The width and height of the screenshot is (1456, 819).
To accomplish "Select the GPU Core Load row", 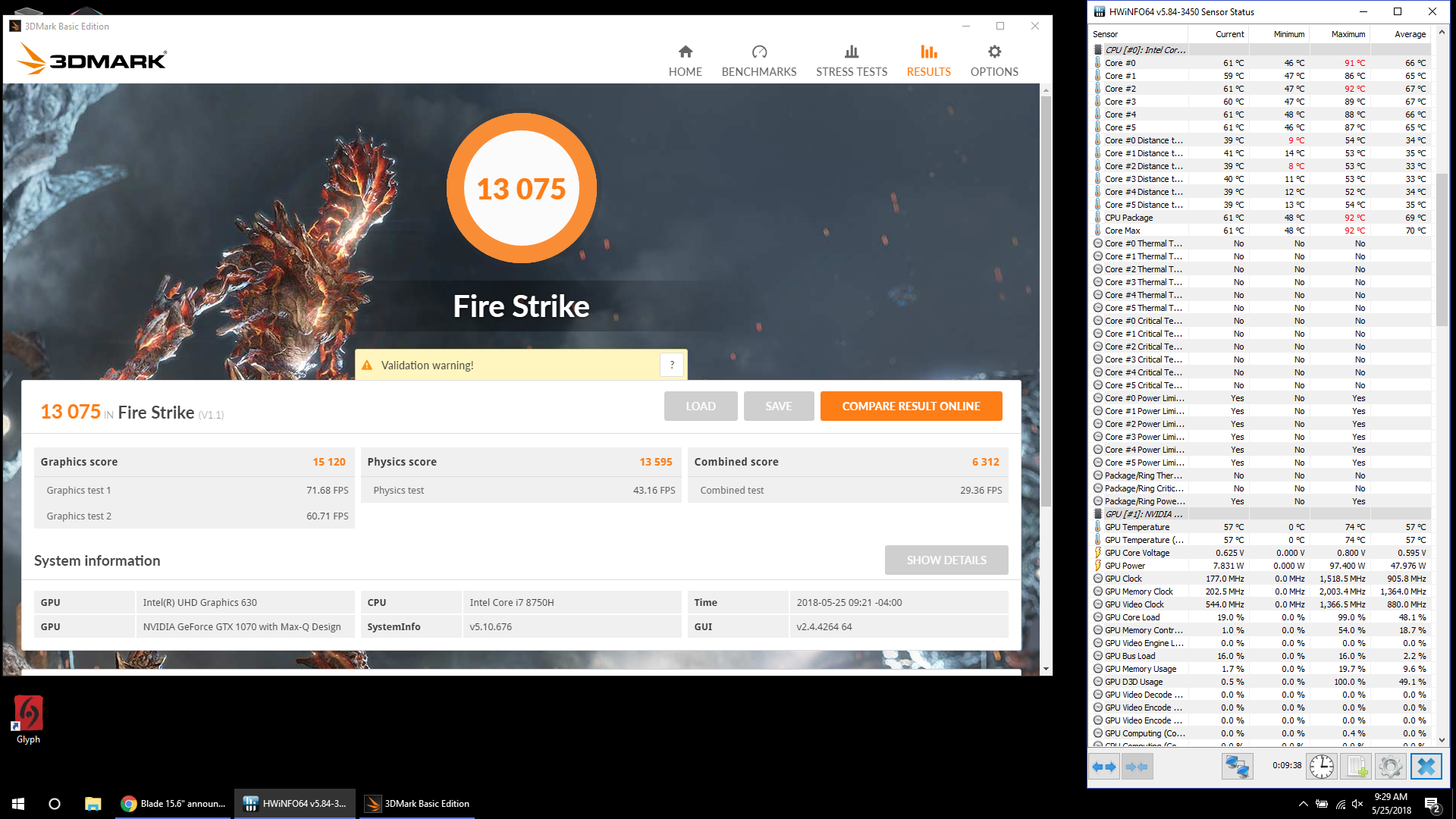I will click(1260, 617).
